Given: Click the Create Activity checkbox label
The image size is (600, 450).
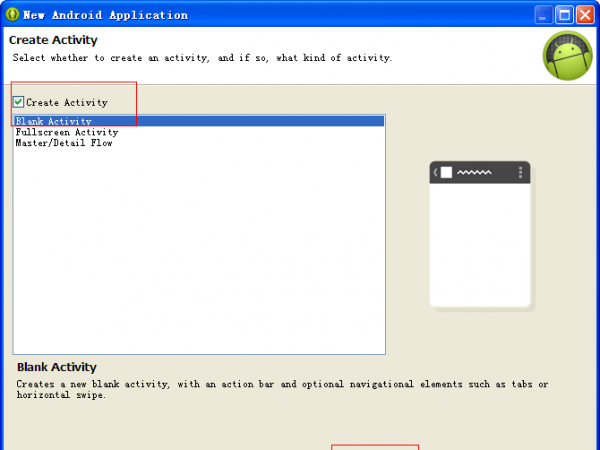Looking at the screenshot, I should click(x=66, y=102).
